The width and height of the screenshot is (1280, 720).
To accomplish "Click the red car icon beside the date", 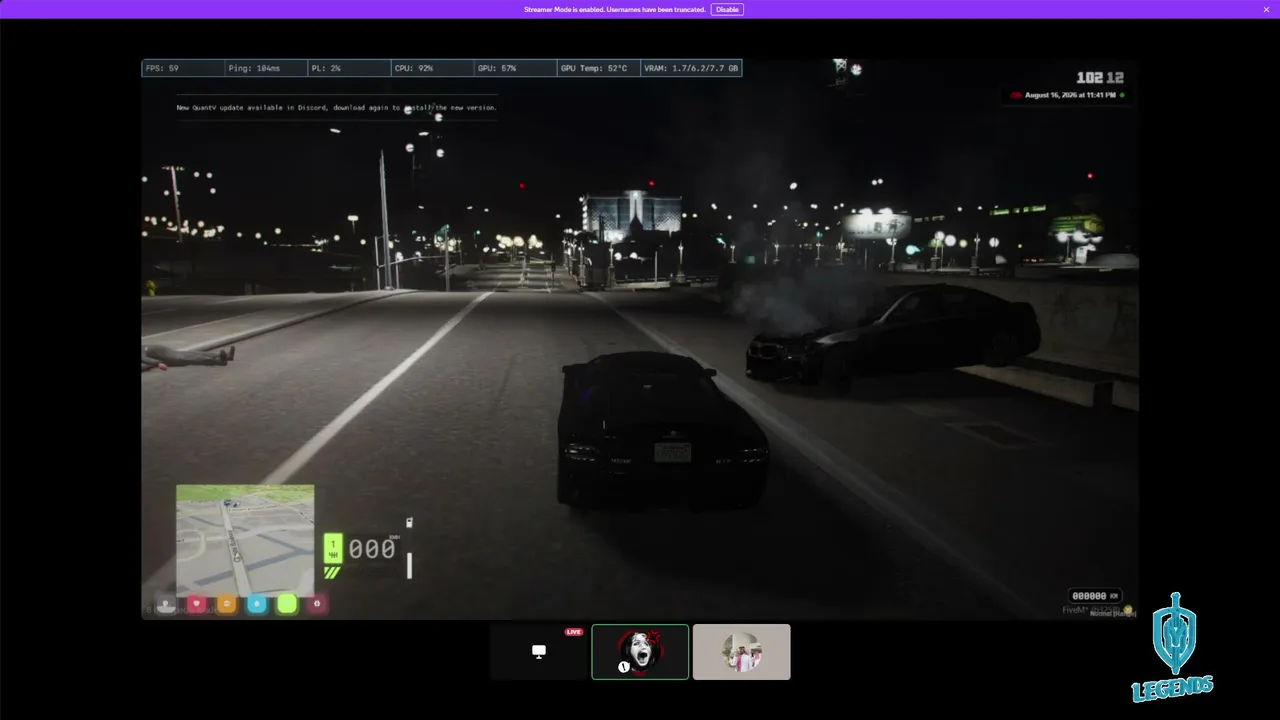I will (1016, 95).
